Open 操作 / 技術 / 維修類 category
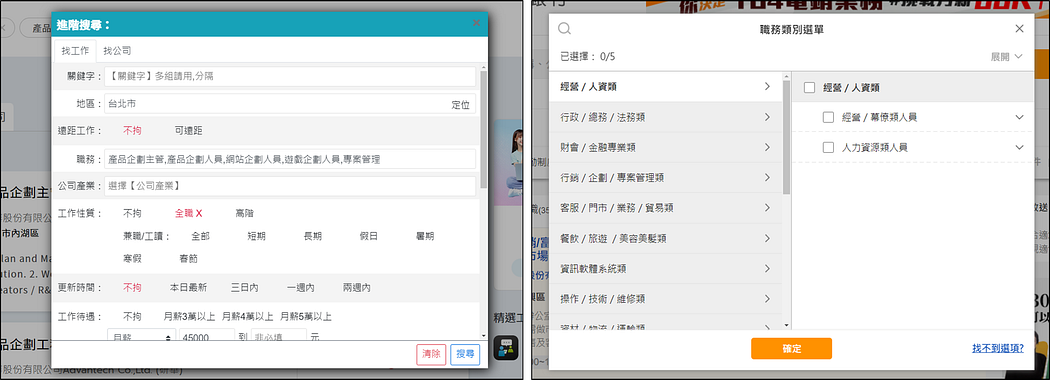This screenshot has width=1050, height=380. pyautogui.click(x=665, y=299)
